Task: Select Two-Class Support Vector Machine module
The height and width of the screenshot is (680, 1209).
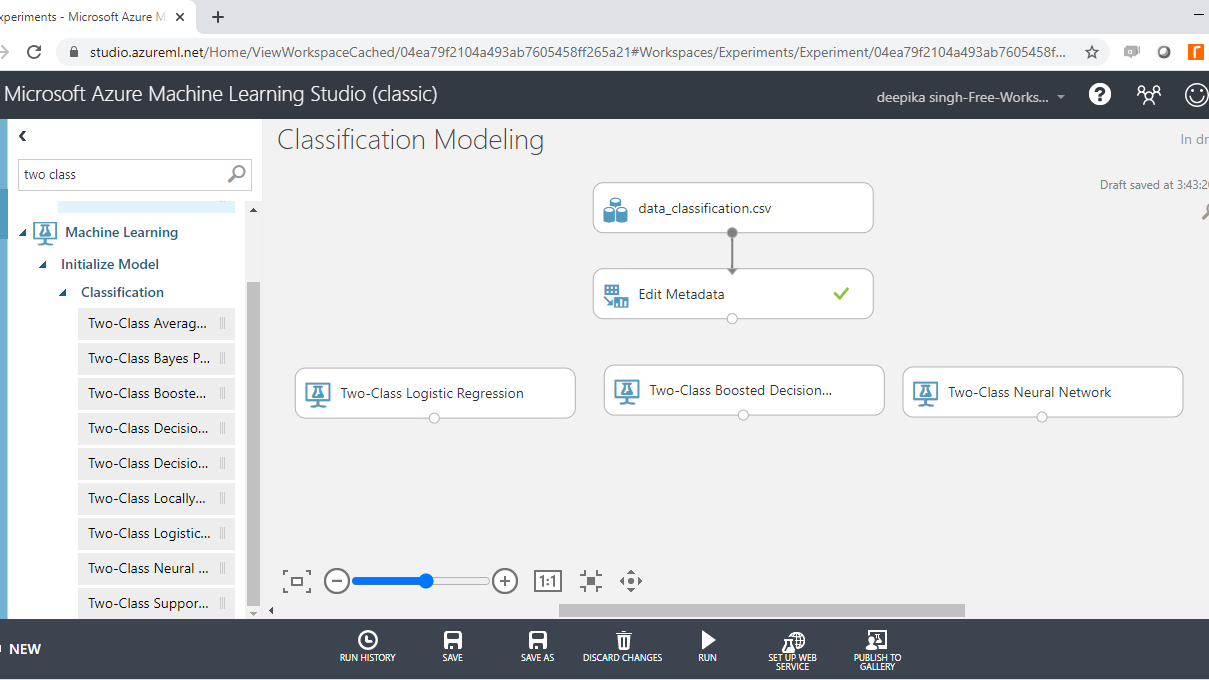Action: (x=156, y=604)
